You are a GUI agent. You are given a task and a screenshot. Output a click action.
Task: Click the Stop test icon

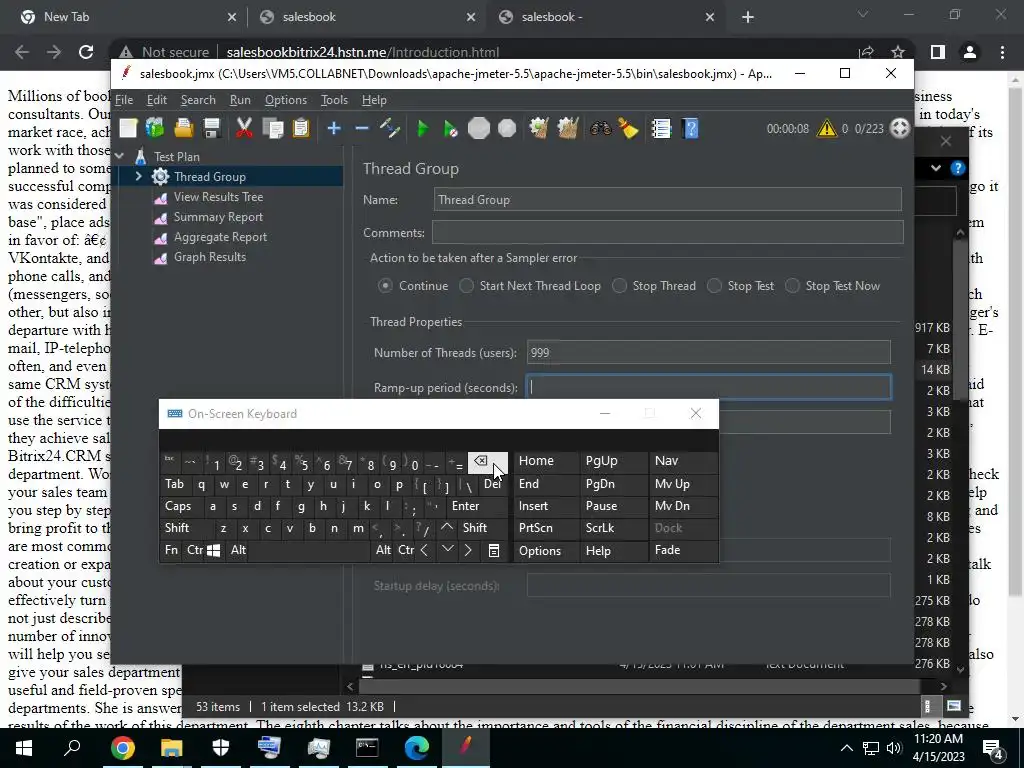coord(479,129)
